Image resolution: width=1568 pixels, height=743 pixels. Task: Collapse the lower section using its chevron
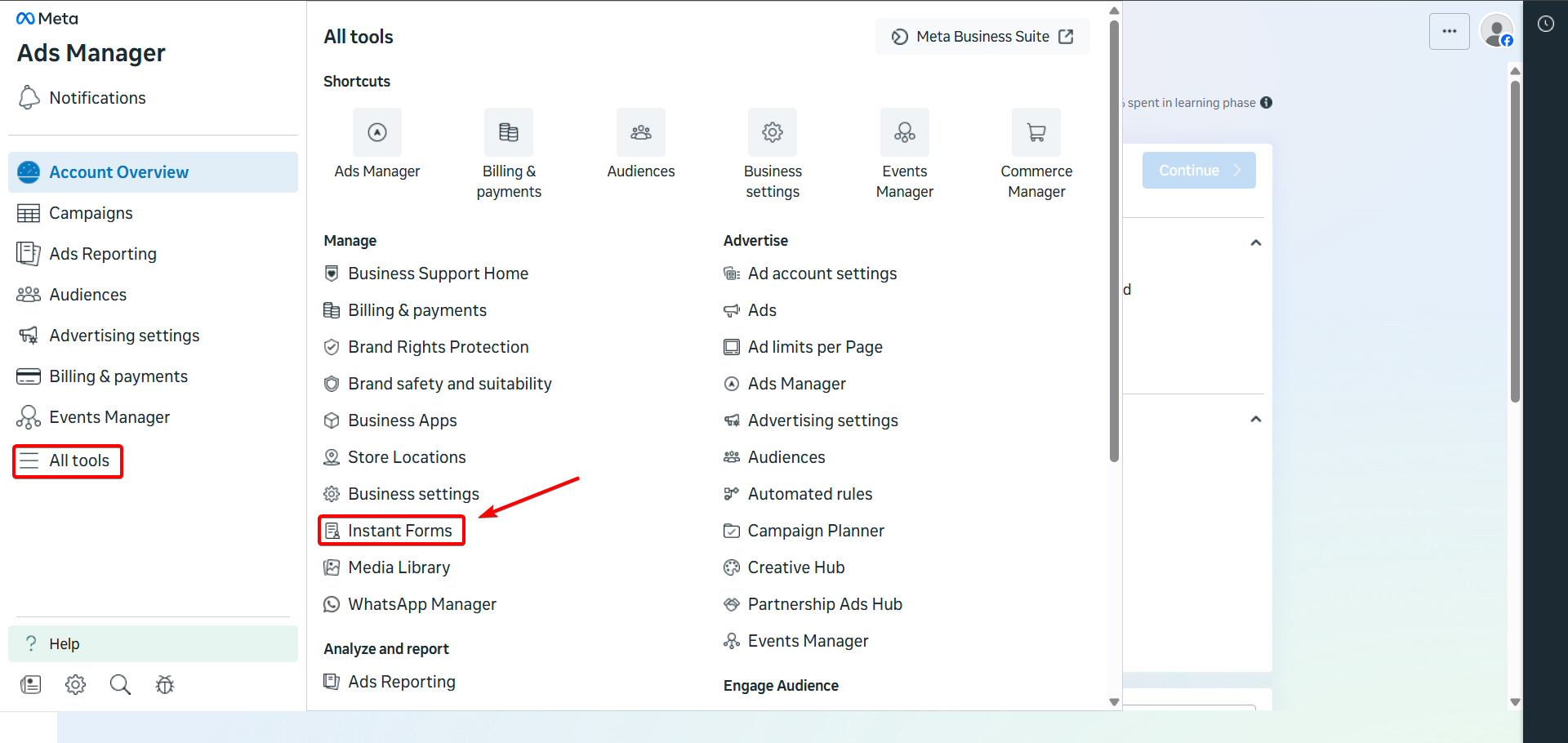pyautogui.click(x=1256, y=419)
